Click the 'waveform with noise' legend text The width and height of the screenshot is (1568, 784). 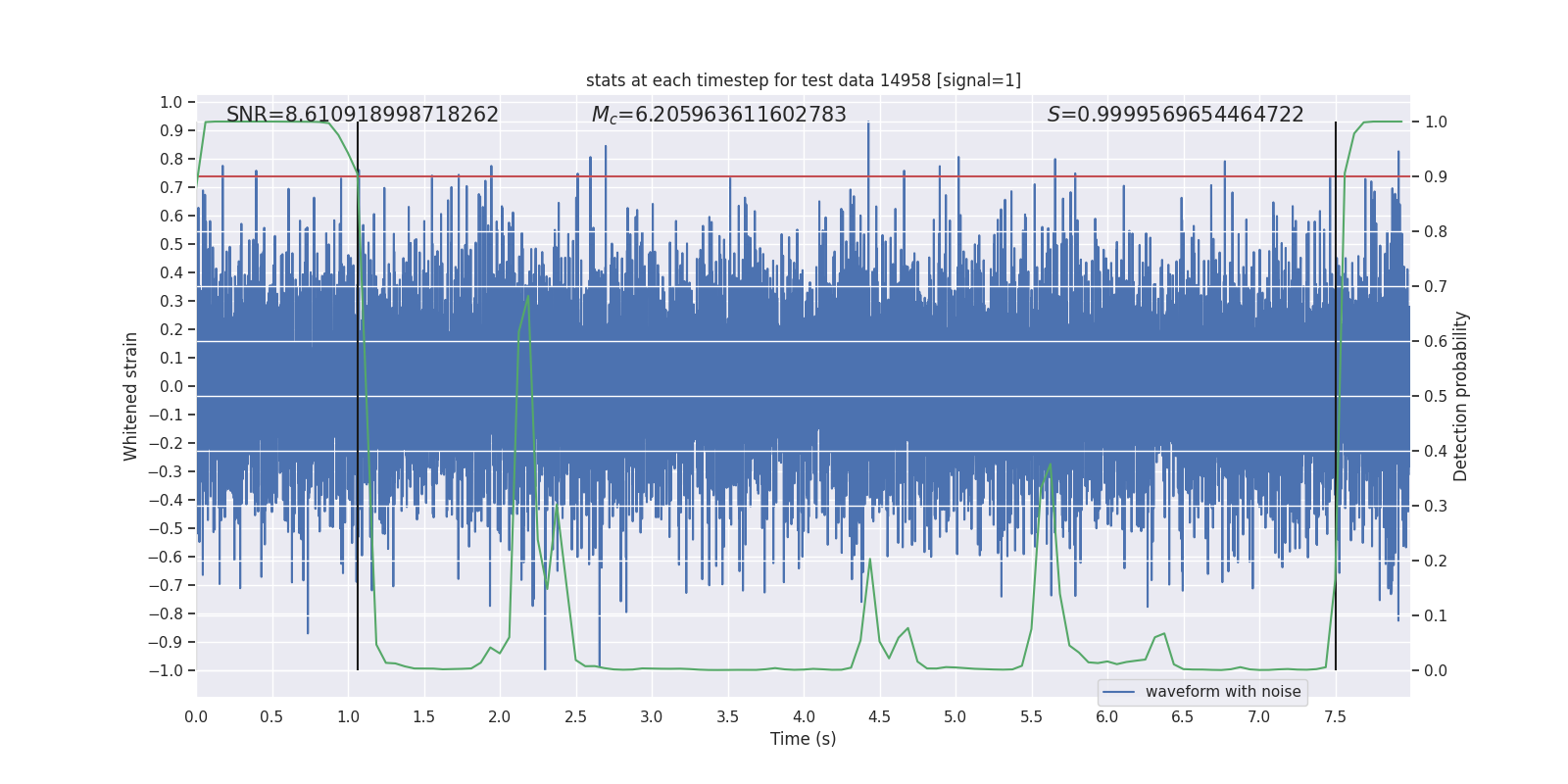point(1223,692)
